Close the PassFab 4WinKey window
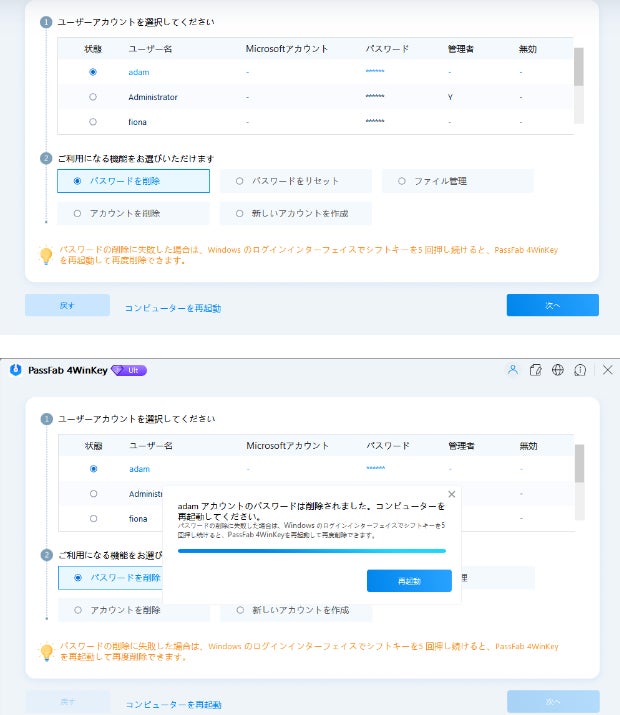Viewport: 620px width, 715px height. coord(608,370)
